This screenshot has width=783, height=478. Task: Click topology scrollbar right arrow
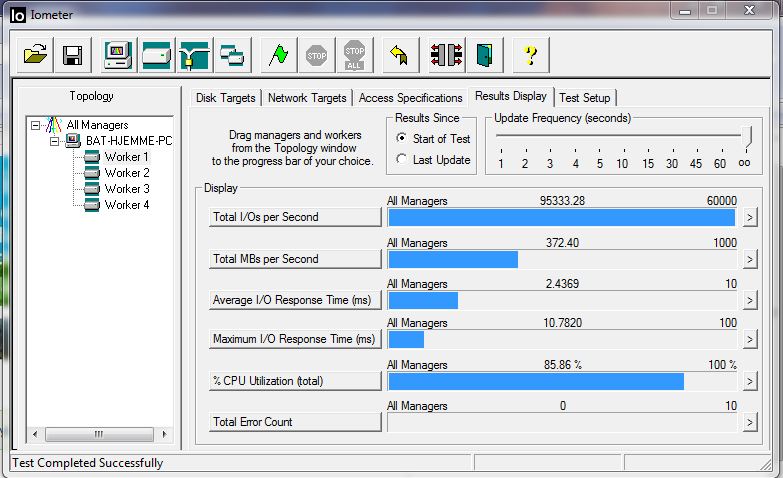click(165, 434)
